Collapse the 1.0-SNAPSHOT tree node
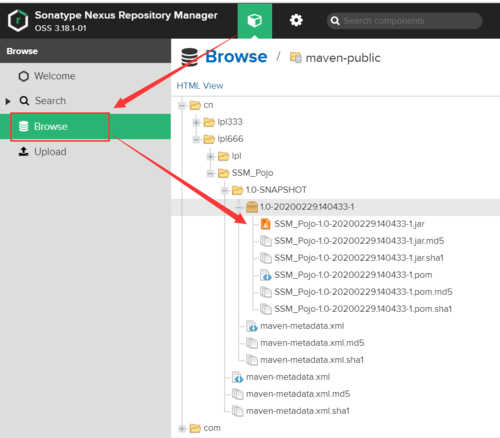The width and height of the screenshot is (500, 438). coord(225,190)
